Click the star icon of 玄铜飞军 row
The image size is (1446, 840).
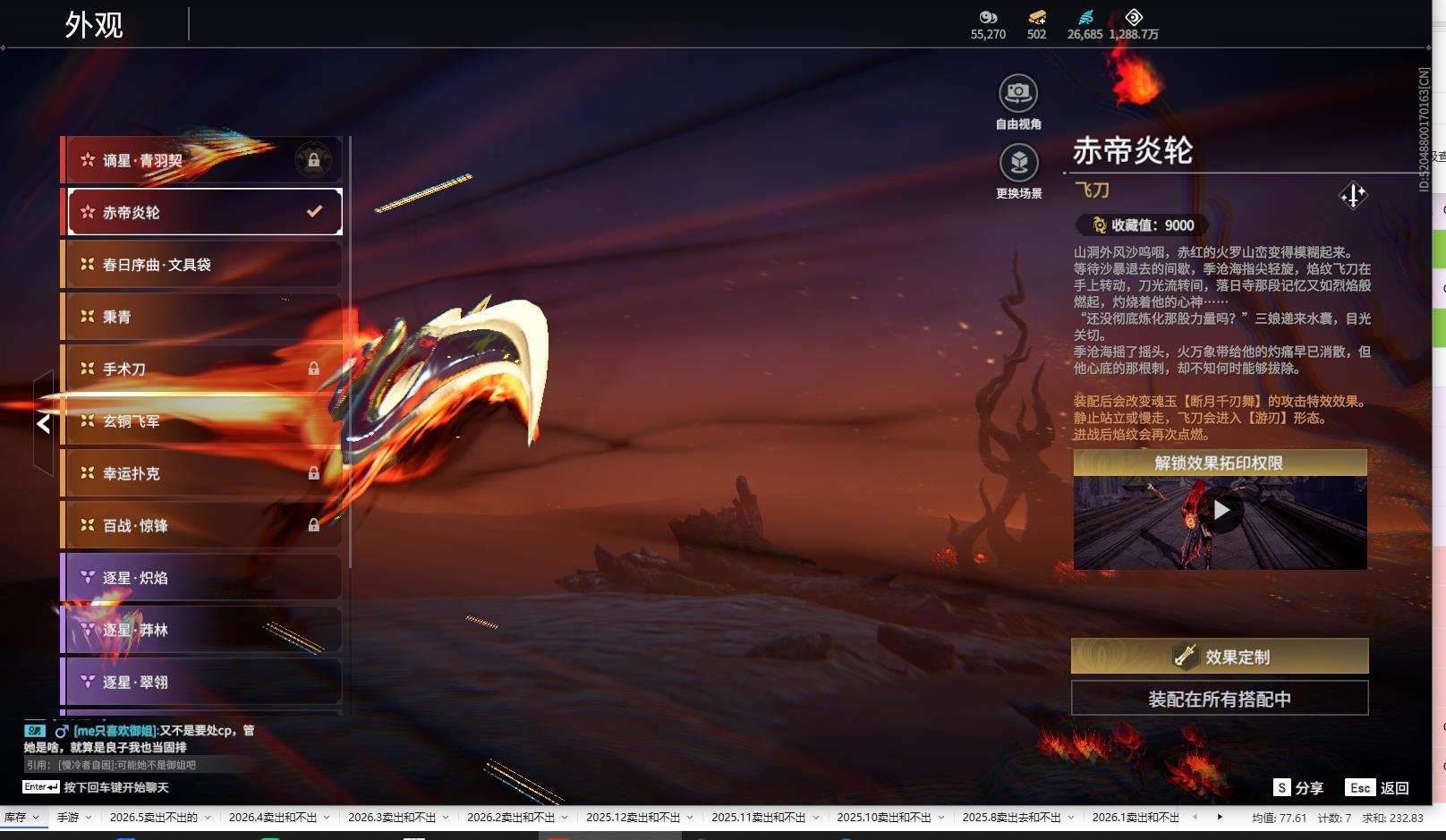click(88, 420)
